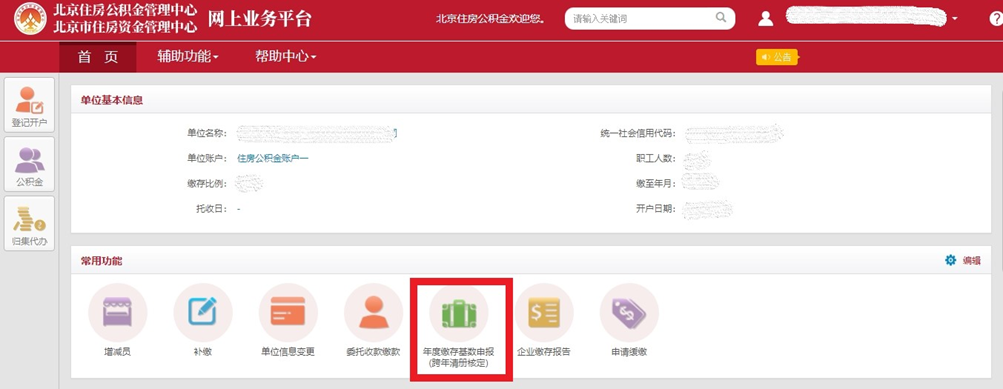Open 补缴 function icon
This screenshot has height=389, width=1003.
coord(203,313)
